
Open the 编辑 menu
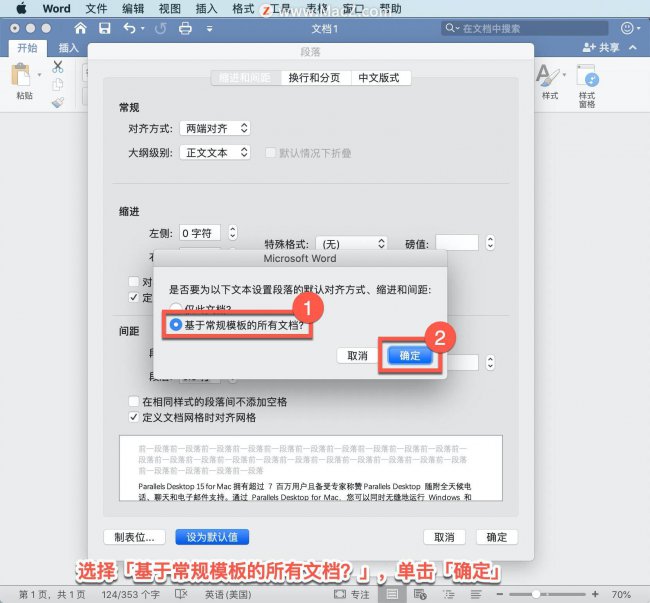point(133,8)
